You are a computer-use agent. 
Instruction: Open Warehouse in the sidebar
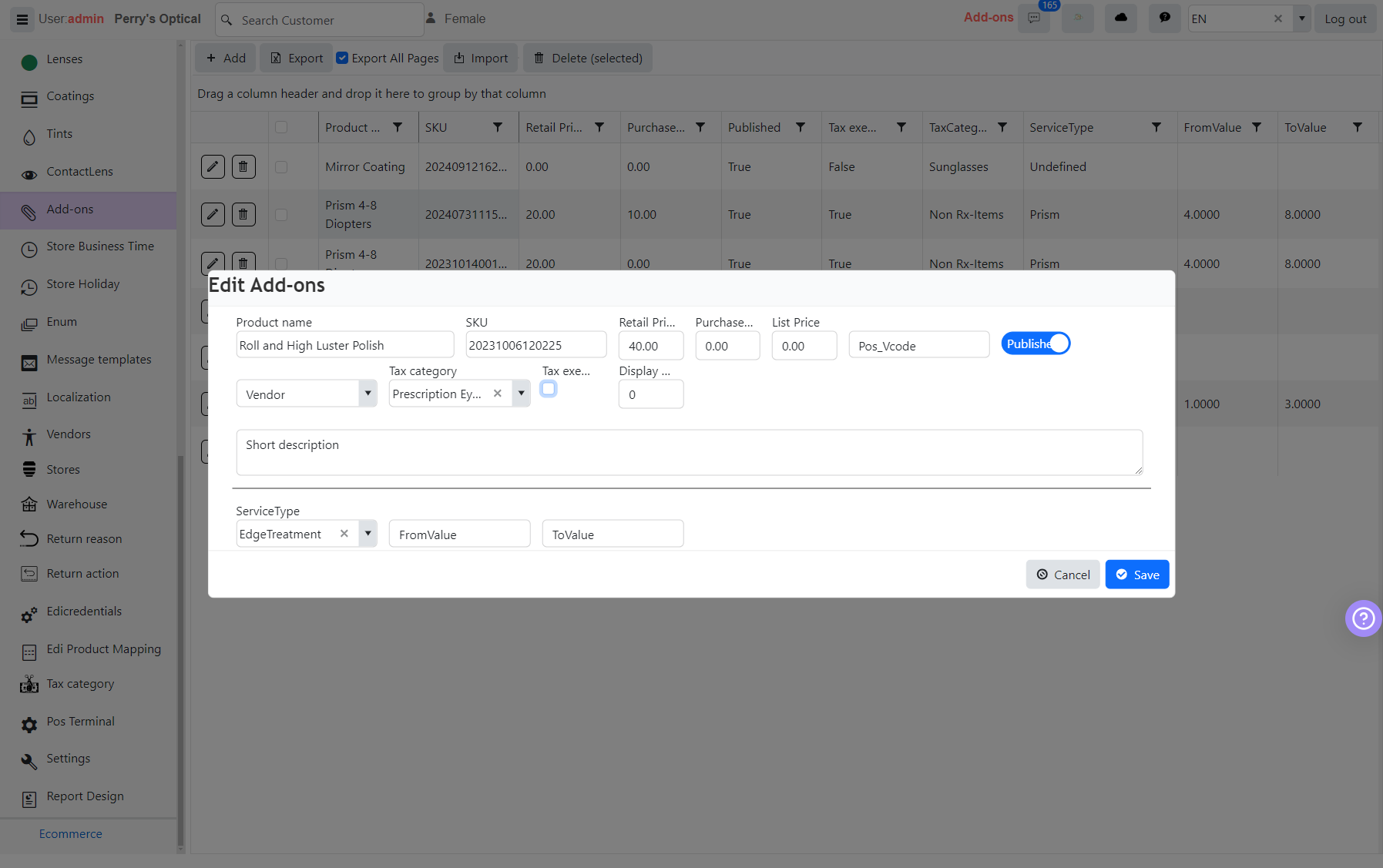click(x=77, y=504)
